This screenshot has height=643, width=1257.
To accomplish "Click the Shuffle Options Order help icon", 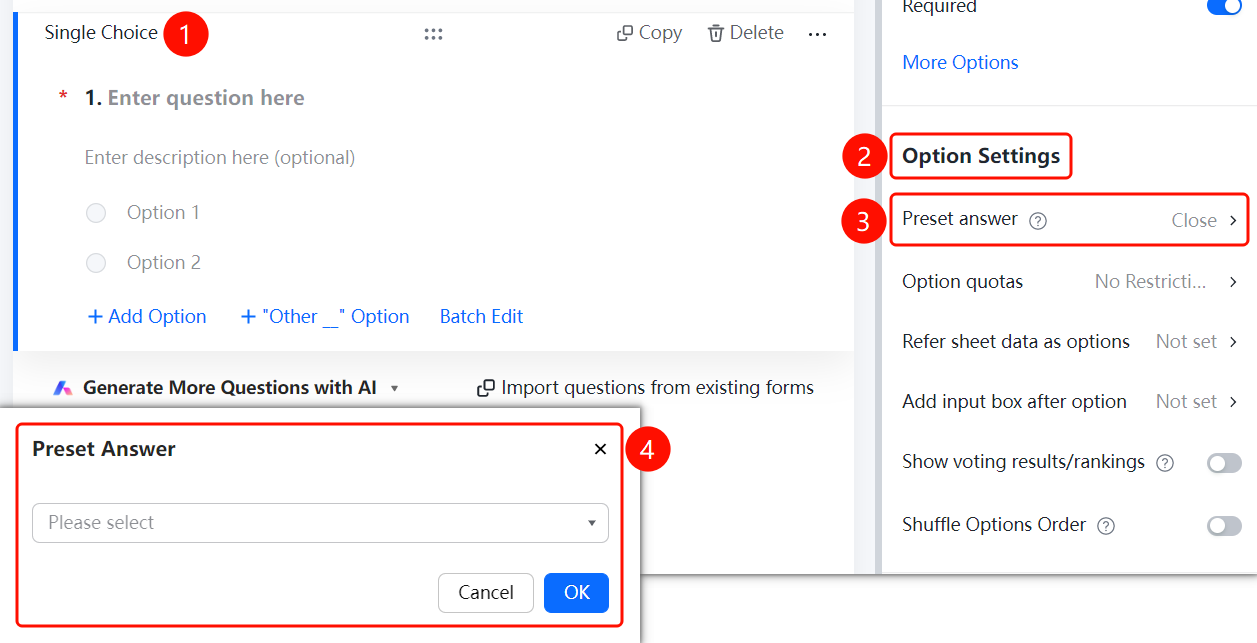I will tap(1105, 526).
